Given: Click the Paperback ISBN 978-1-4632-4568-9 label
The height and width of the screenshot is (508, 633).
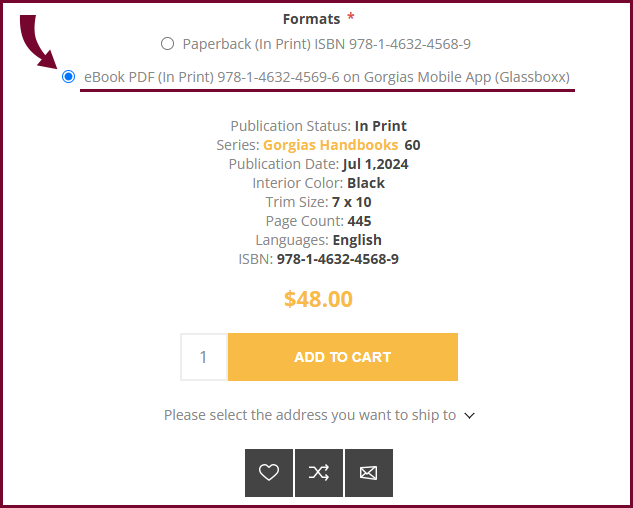Looking at the screenshot, I should (327, 44).
